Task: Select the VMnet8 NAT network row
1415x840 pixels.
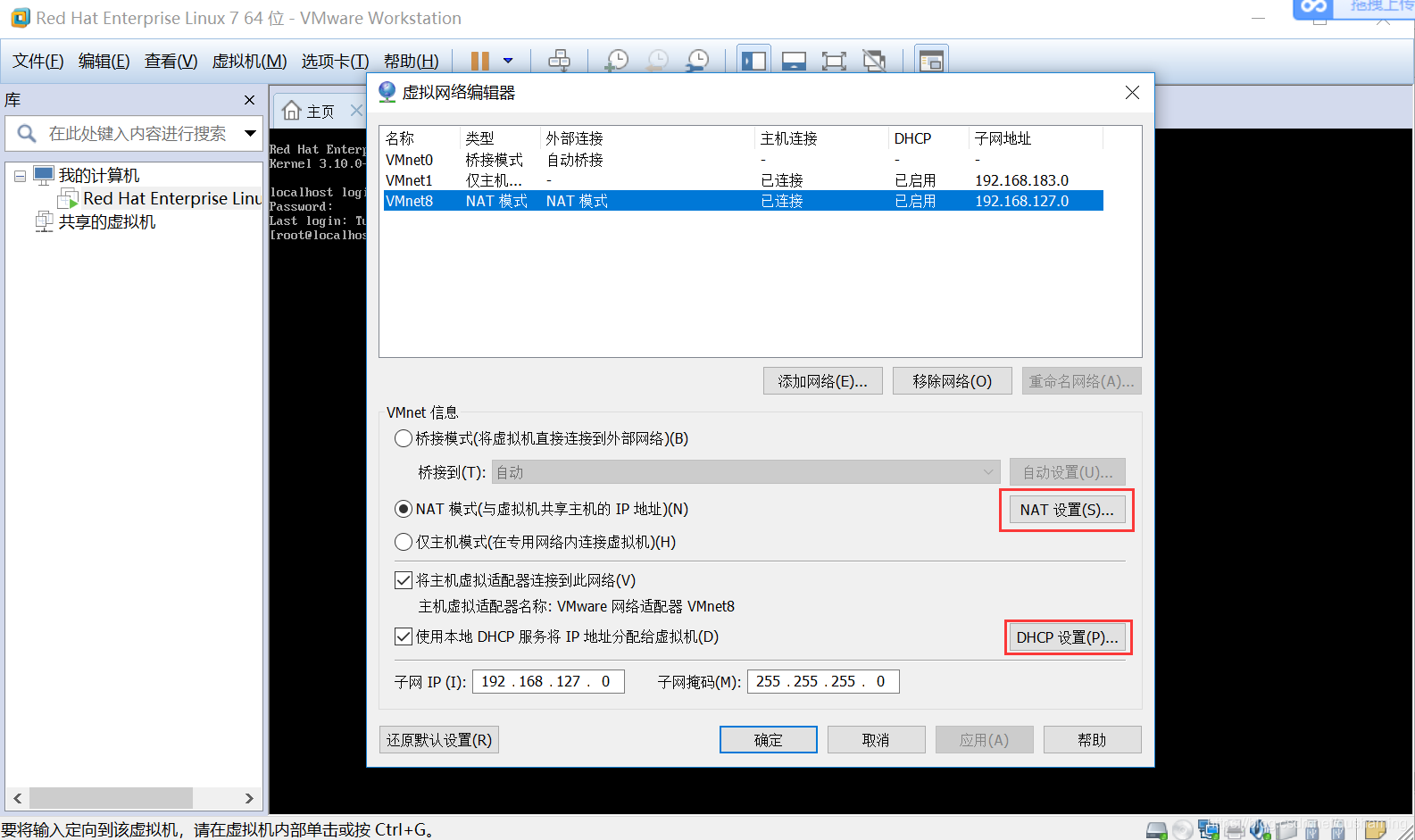Action: [743, 201]
